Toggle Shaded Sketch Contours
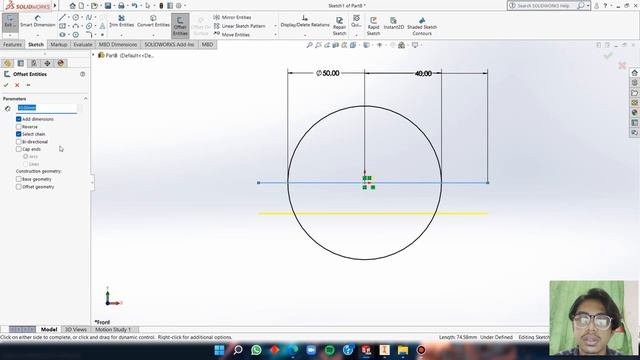 pyautogui.click(x=422, y=26)
